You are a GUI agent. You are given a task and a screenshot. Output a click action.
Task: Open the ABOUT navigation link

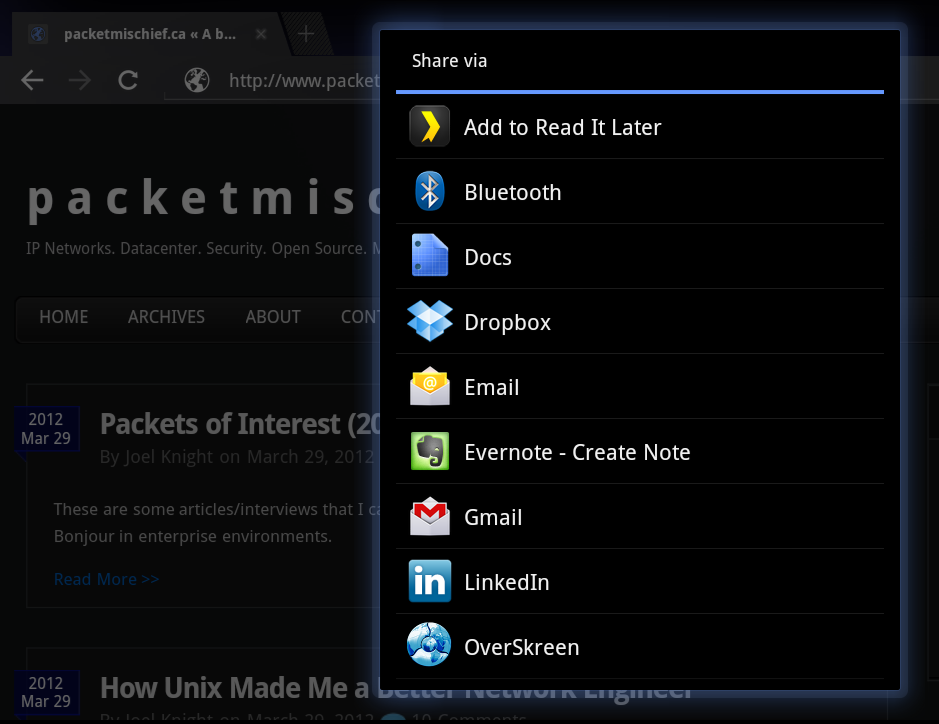[x=273, y=317]
